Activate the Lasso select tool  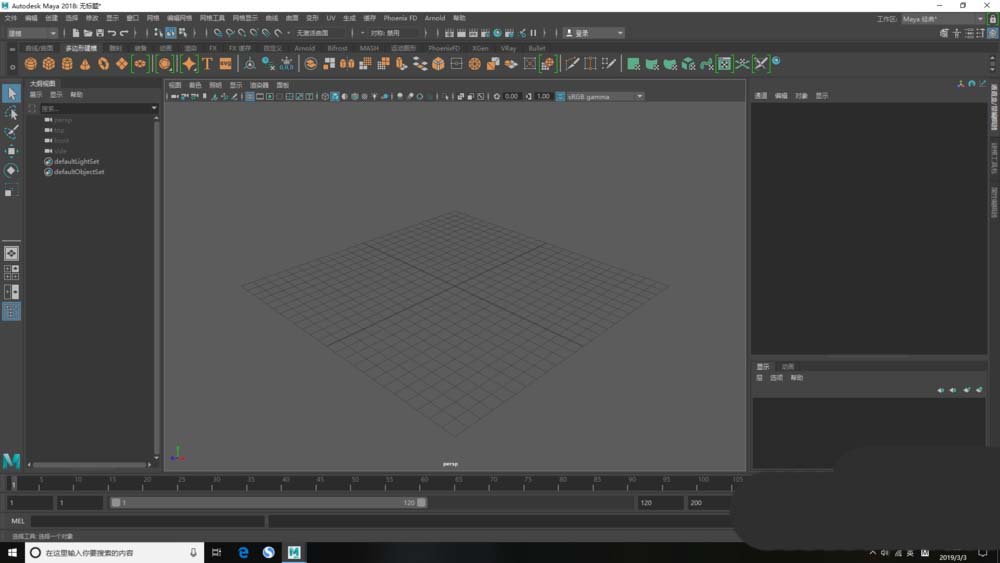pos(11,113)
